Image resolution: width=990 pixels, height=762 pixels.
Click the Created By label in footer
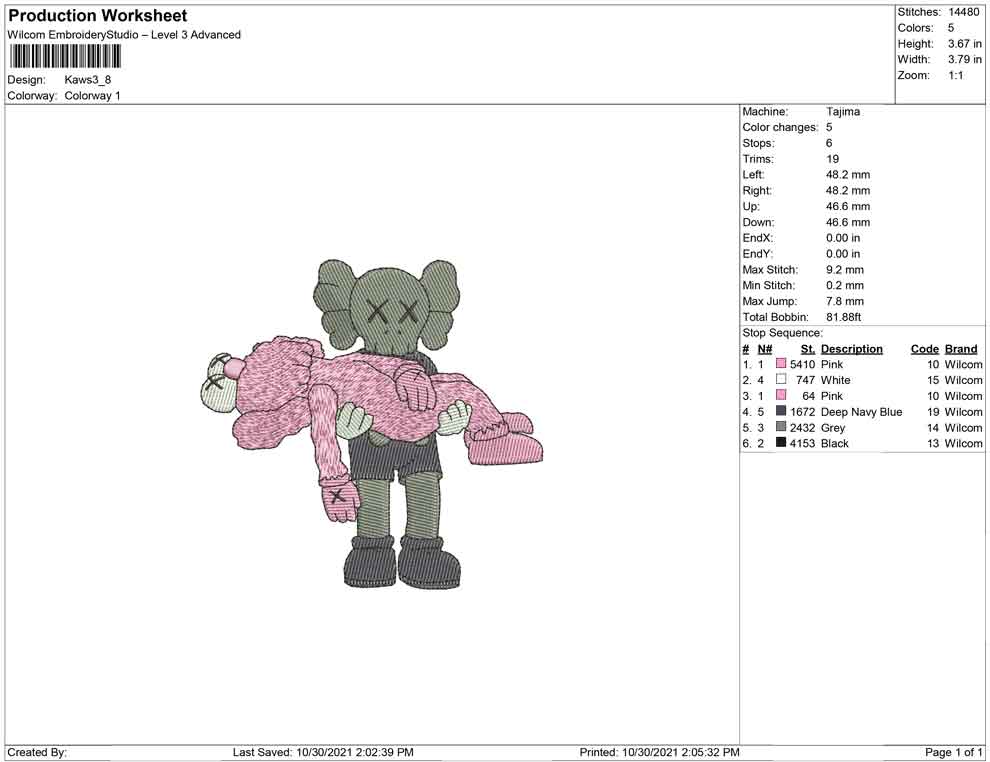point(37,752)
